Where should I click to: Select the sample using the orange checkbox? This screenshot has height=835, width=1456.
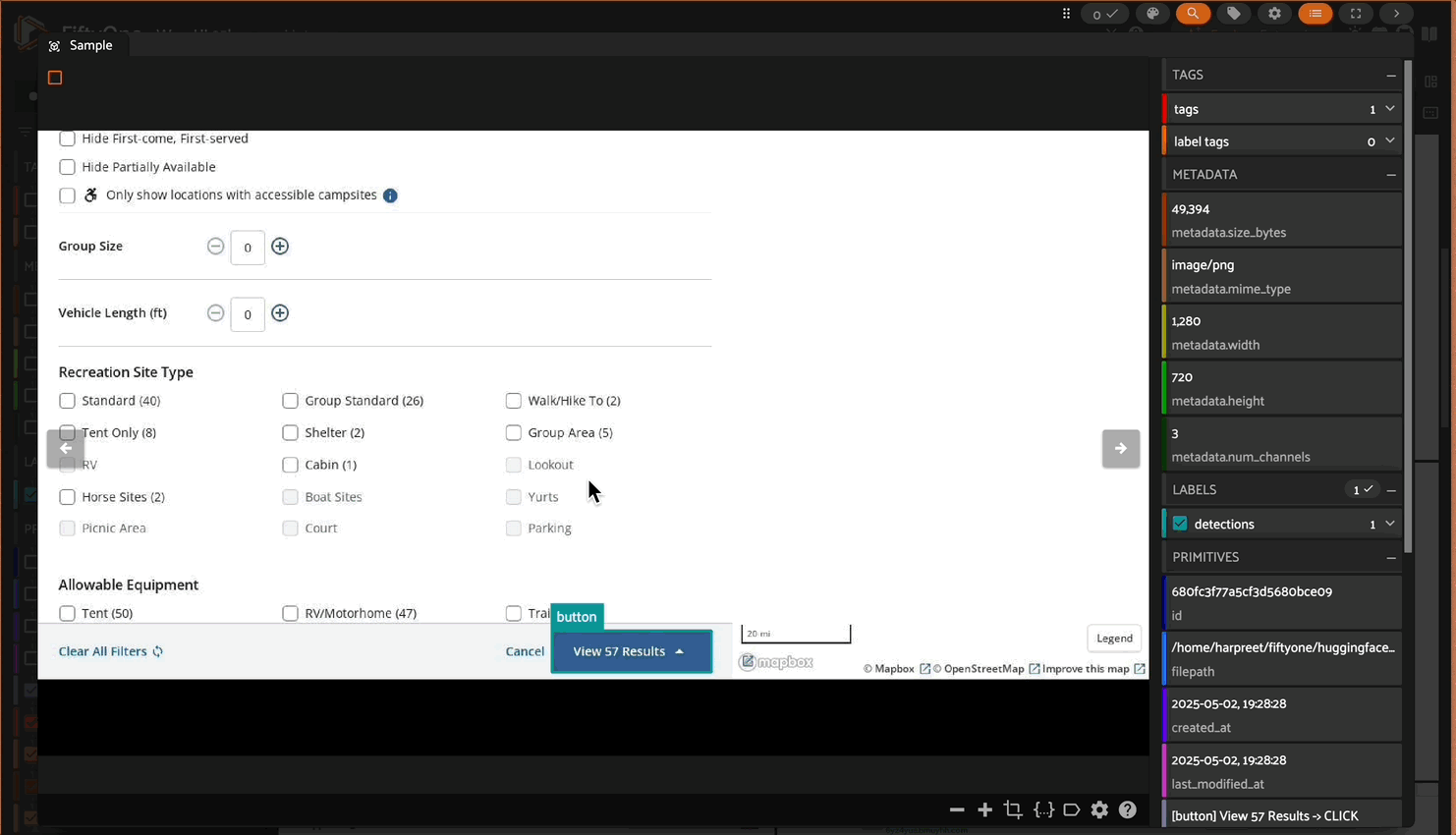click(x=55, y=78)
